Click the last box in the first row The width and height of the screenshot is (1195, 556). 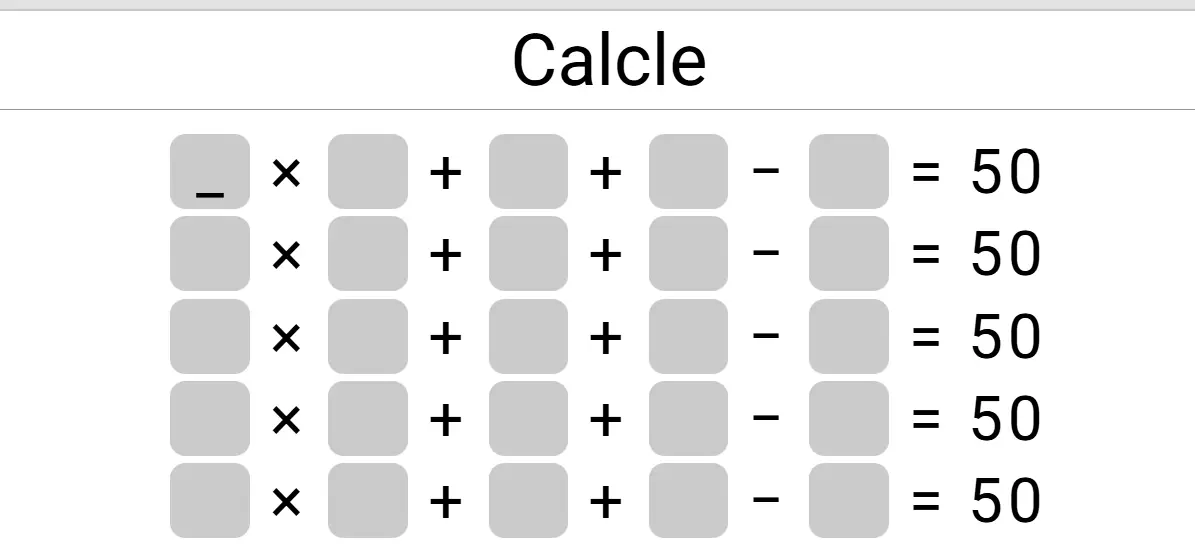848,172
